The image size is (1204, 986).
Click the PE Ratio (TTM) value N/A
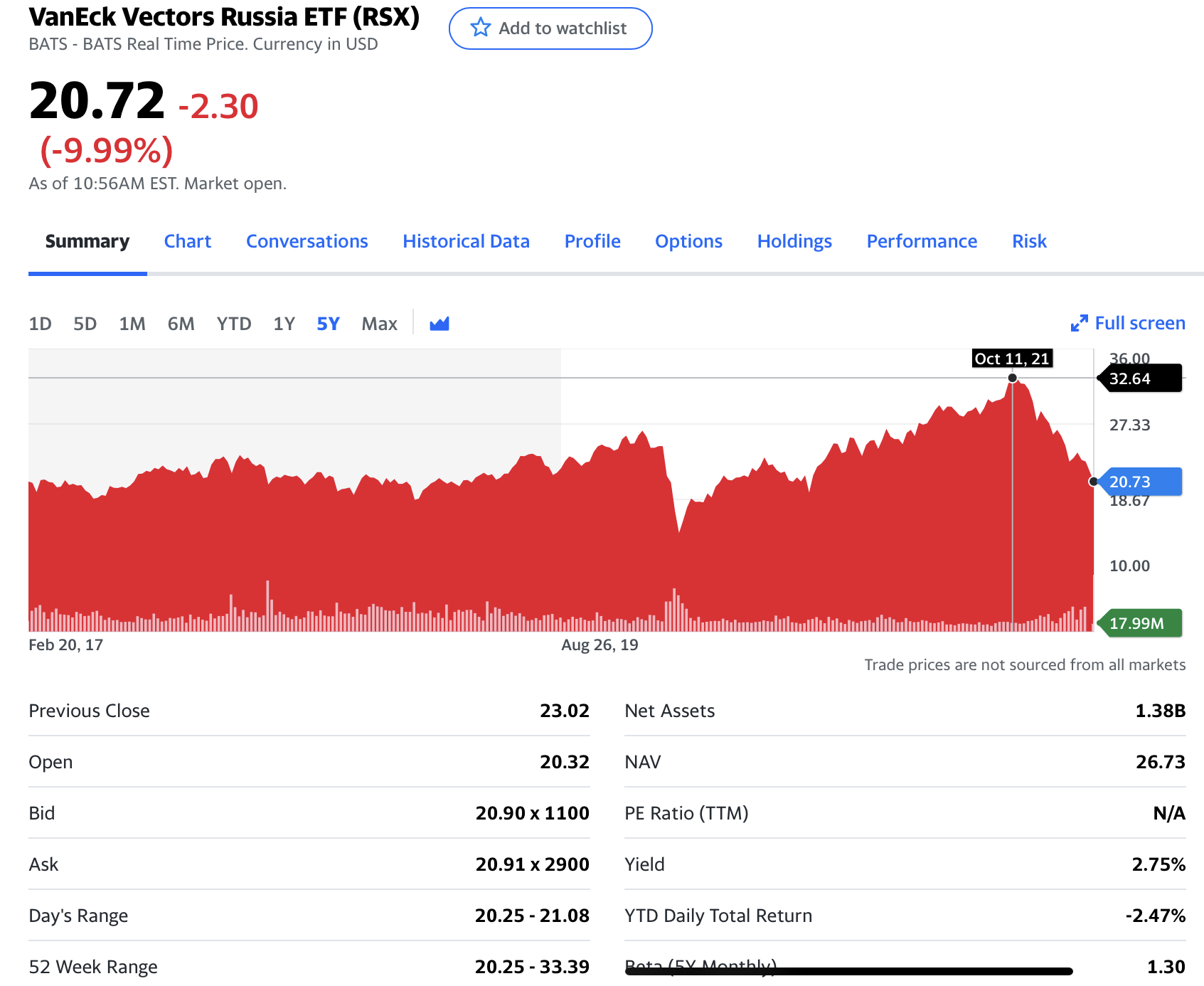click(1169, 813)
